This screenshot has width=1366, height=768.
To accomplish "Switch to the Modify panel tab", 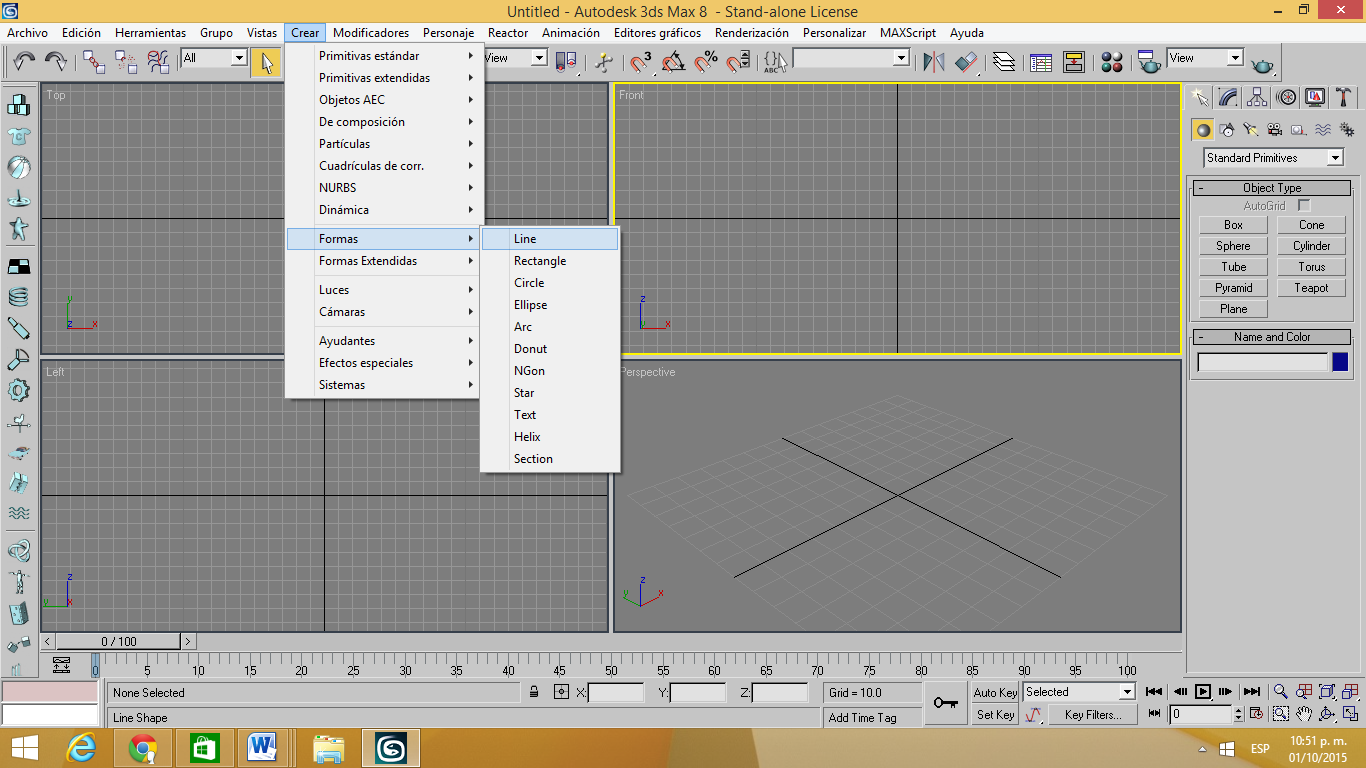I will pos(1228,97).
